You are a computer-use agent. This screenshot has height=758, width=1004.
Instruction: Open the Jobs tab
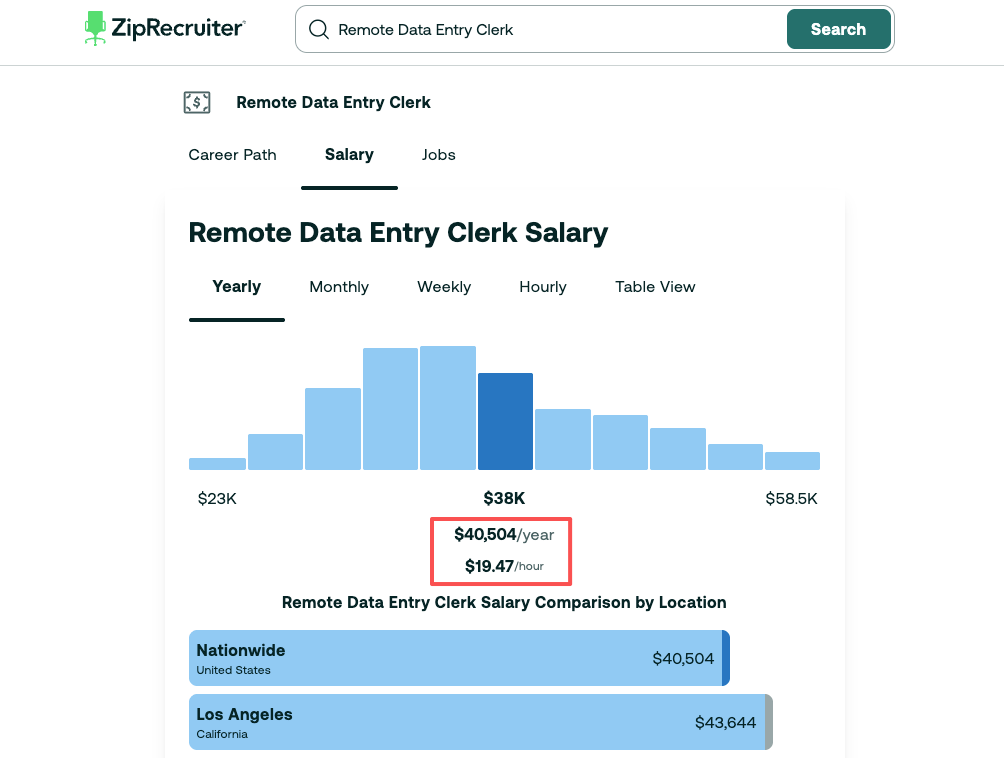(438, 155)
